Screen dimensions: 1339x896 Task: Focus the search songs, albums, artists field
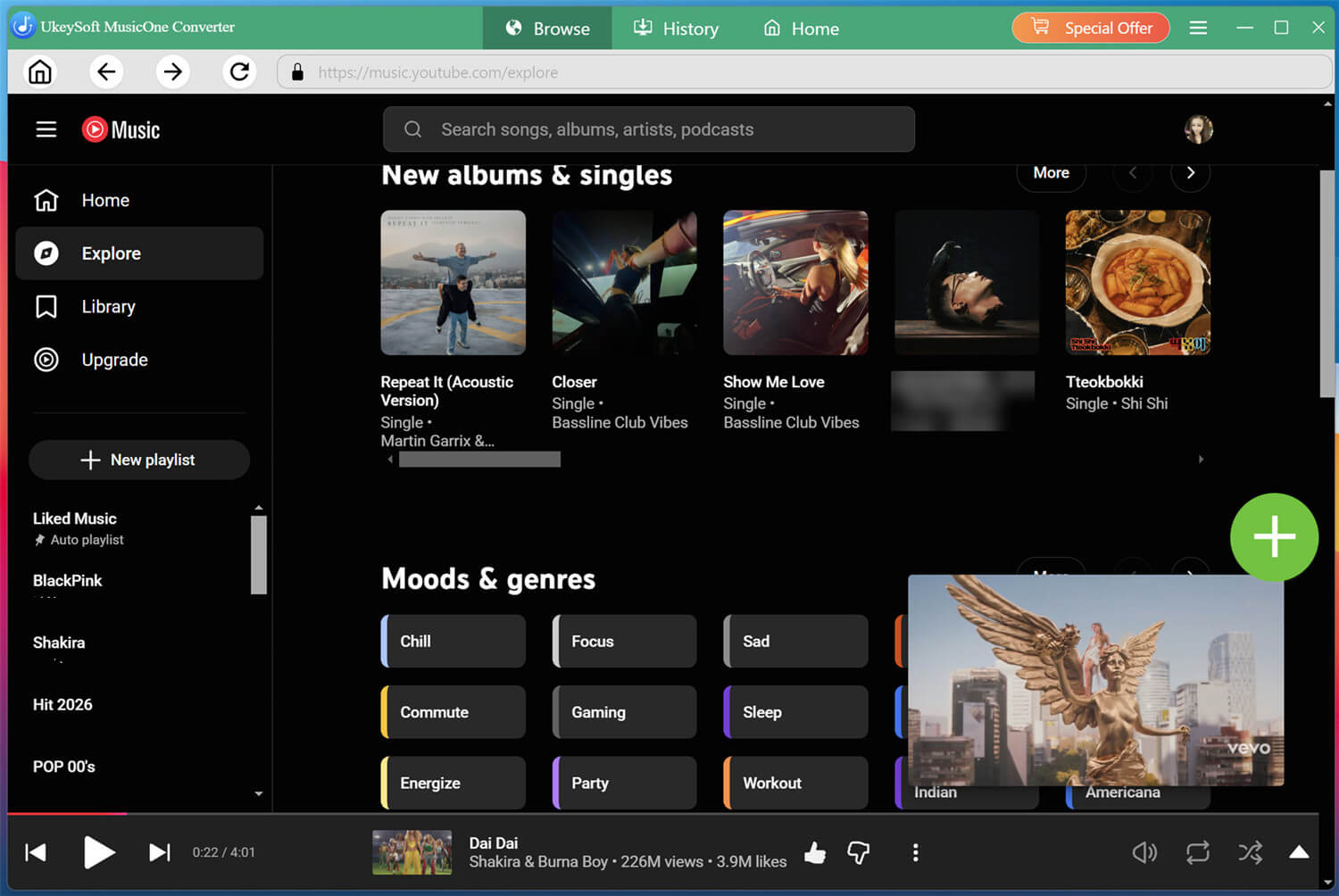(649, 129)
